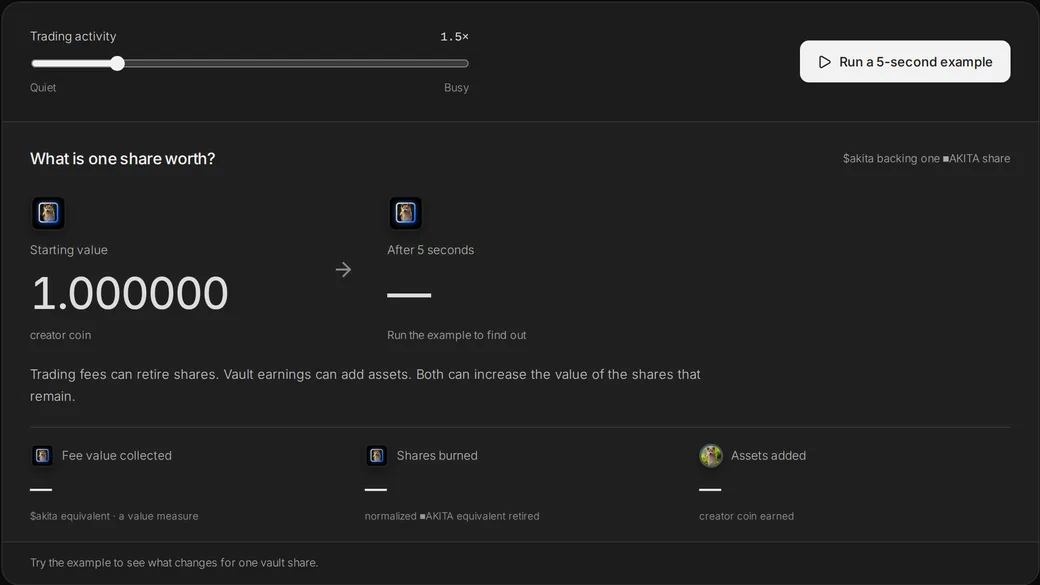The image size is (1040, 585).
Task: Click the 'Assets added' label
Action: (768, 456)
